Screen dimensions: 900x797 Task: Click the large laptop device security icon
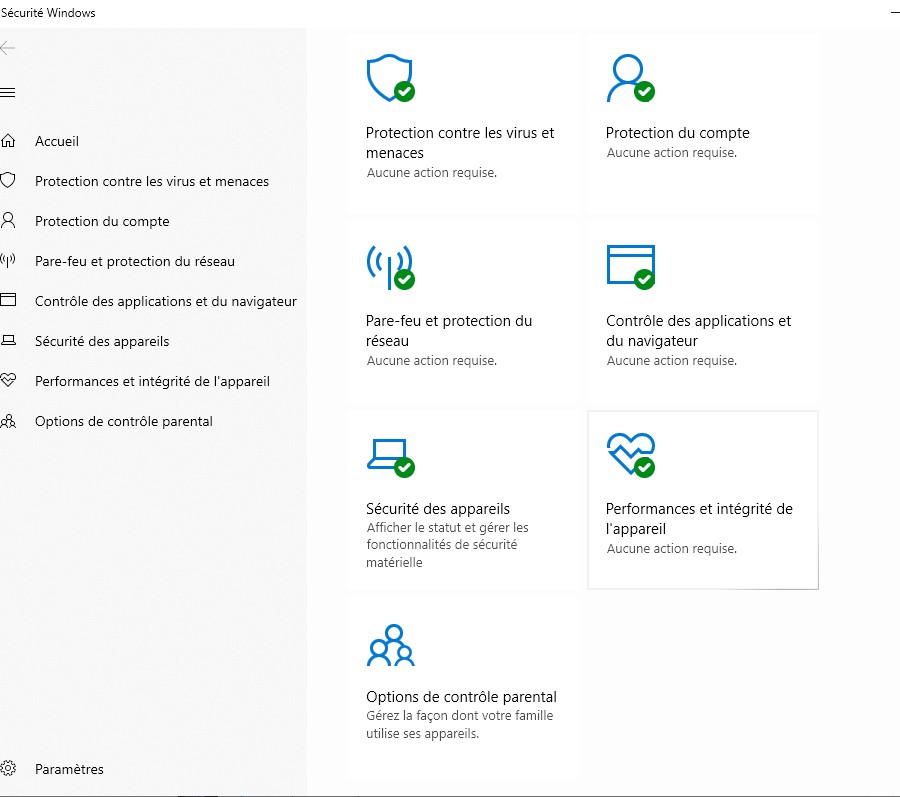390,457
